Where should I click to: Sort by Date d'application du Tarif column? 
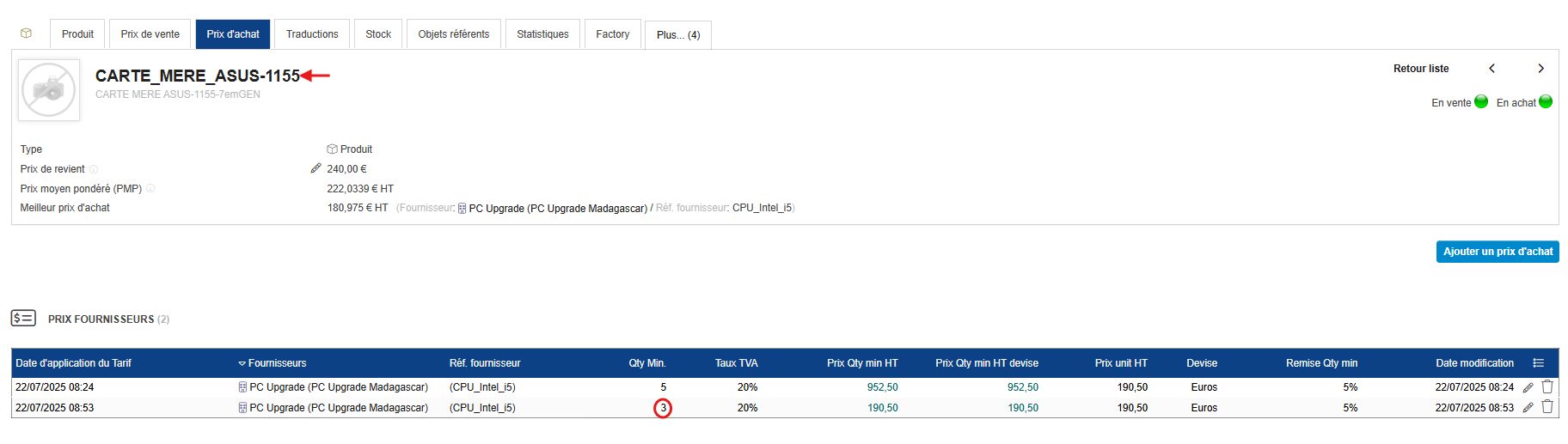click(x=73, y=363)
